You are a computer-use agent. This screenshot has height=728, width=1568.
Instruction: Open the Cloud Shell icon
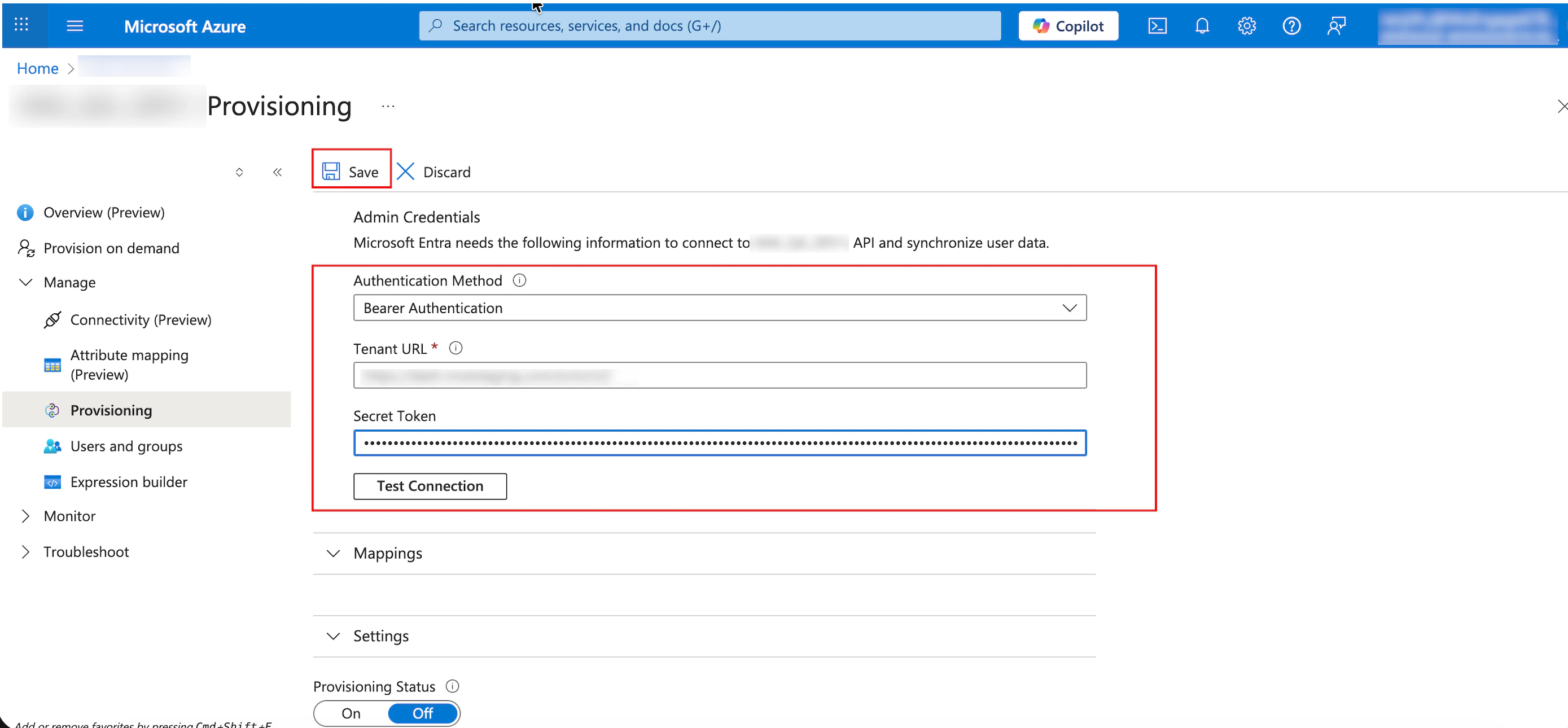click(x=1157, y=25)
